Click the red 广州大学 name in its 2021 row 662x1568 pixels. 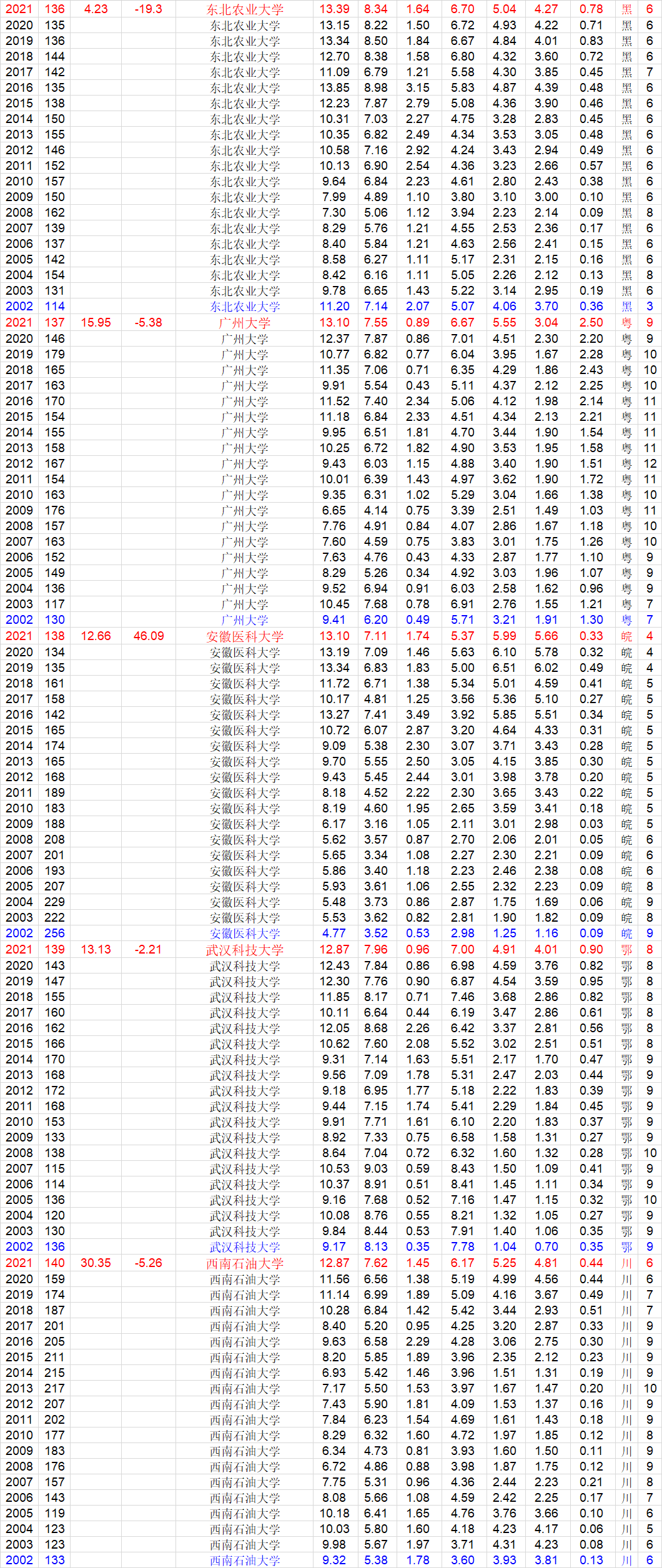[x=245, y=323]
